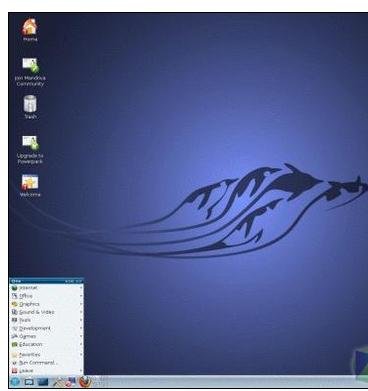Open the Tools submenu
The width and height of the screenshot is (368, 391).
46,320
